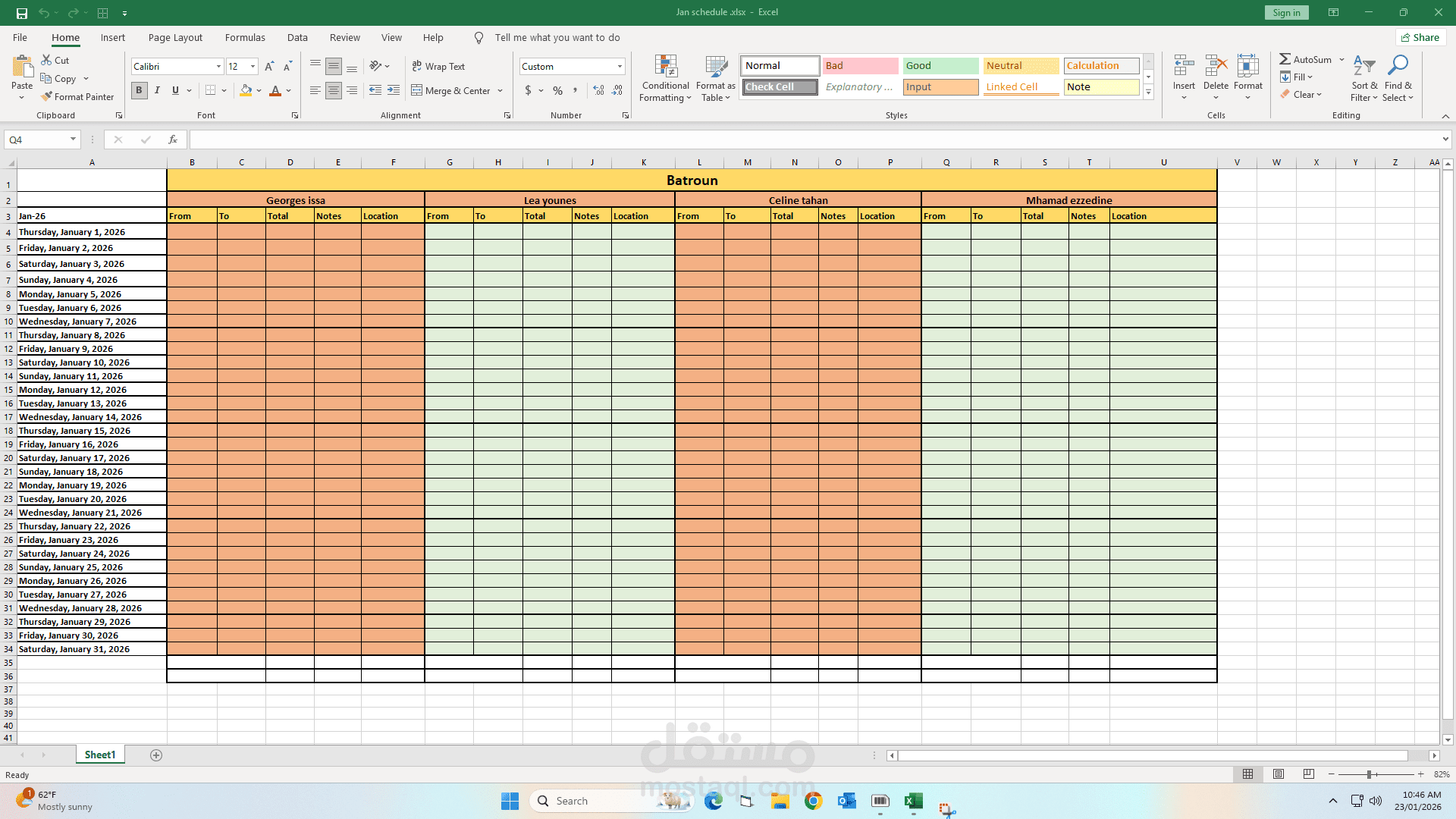This screenshot has height=819, width=1456.
Task: Open the Custom number format dropdown
Action: 618,66
